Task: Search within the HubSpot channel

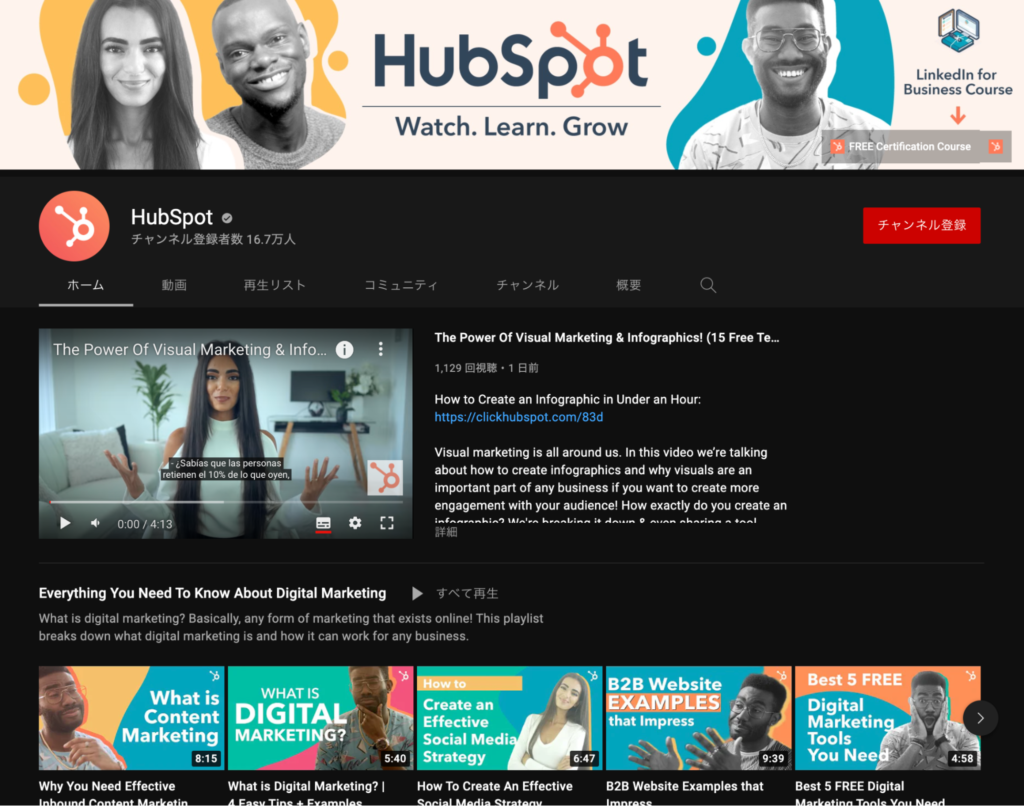Action: [708, 285]
